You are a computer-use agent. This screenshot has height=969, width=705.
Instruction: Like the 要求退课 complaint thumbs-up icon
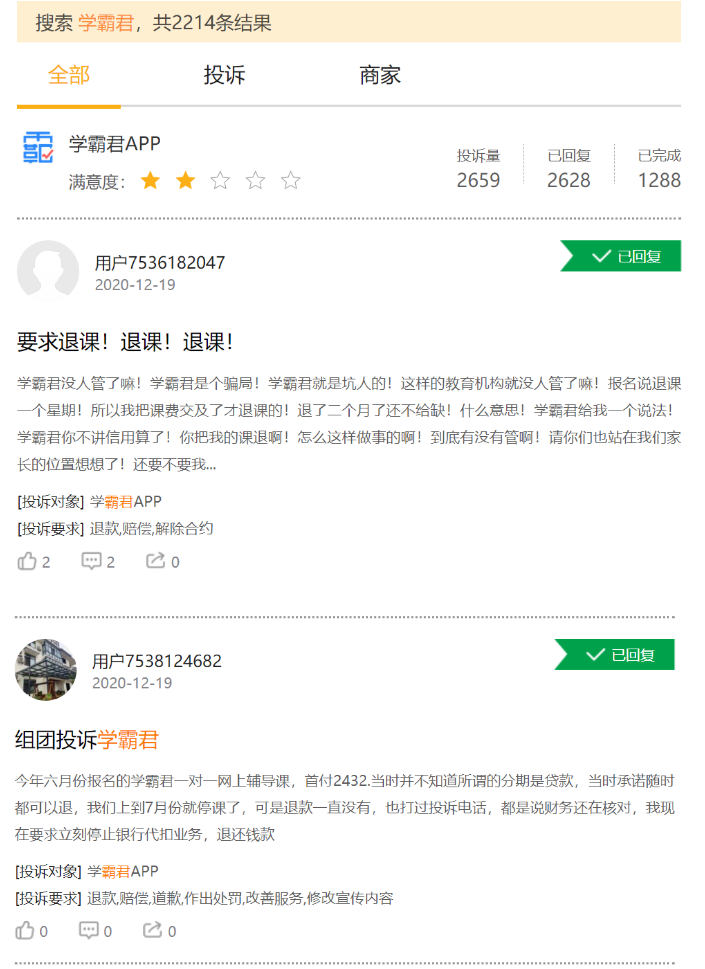[27, 561]
